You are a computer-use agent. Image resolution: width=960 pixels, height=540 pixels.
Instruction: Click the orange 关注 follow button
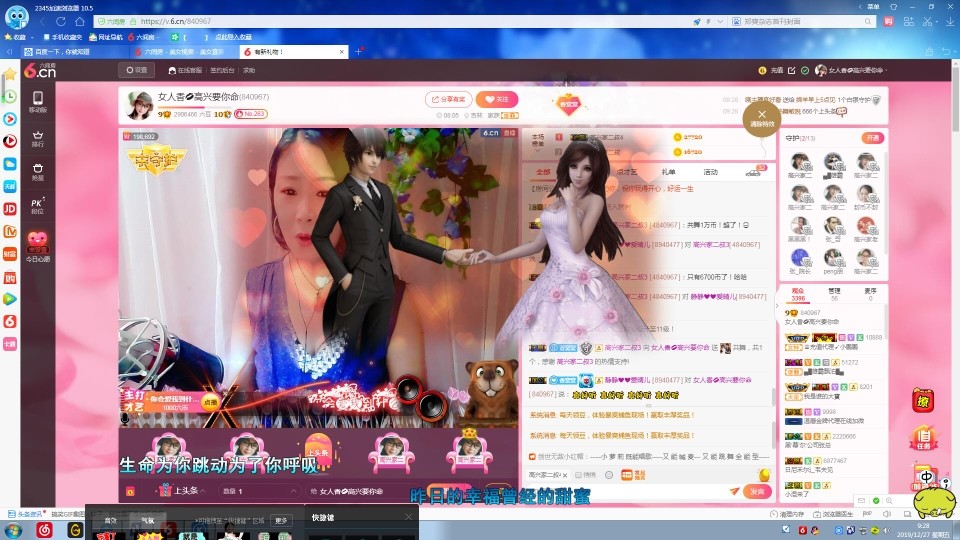pyautogui.click(x=497, y=99)
